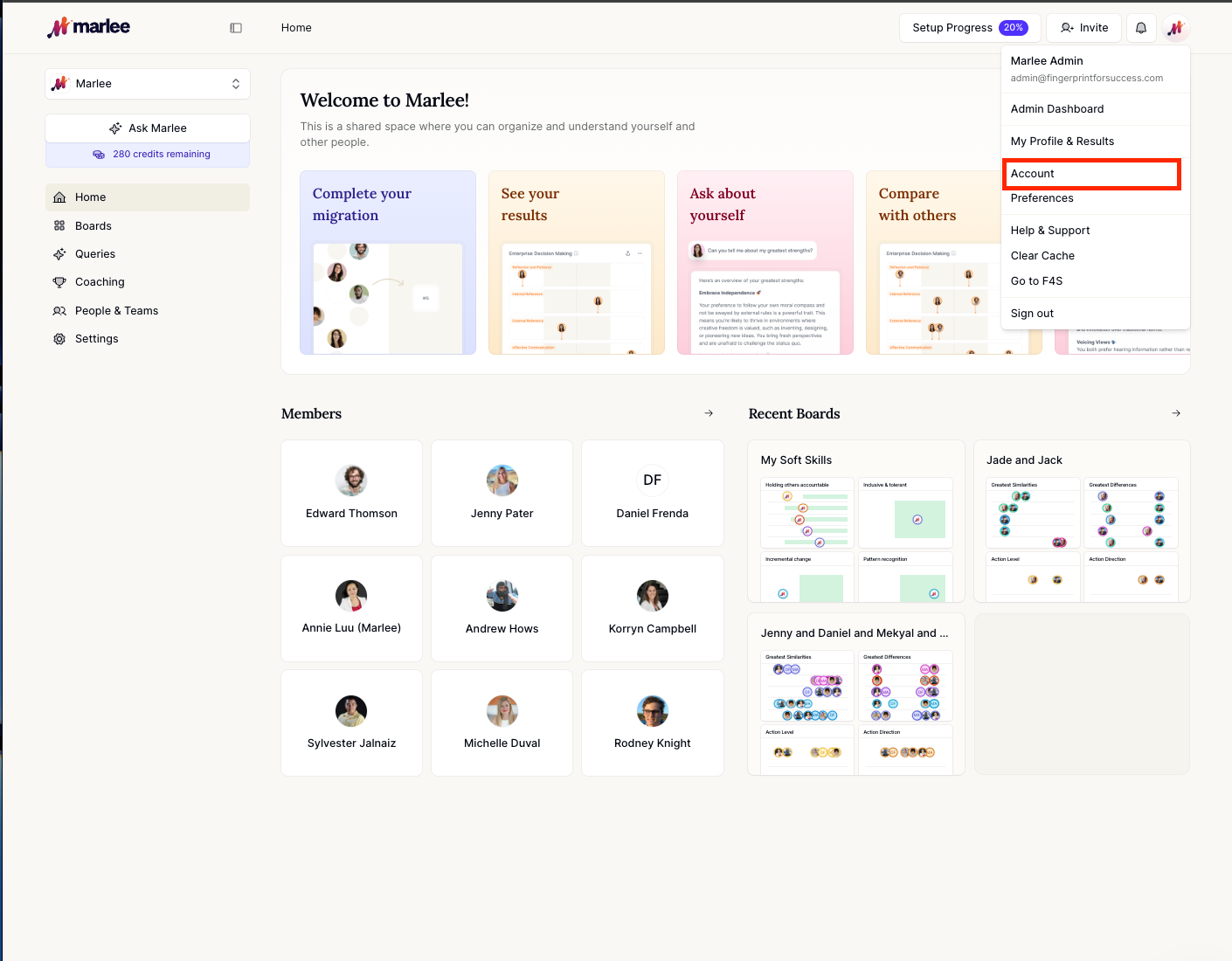Click the Edward Thomson name

click(x=351, y=514)
